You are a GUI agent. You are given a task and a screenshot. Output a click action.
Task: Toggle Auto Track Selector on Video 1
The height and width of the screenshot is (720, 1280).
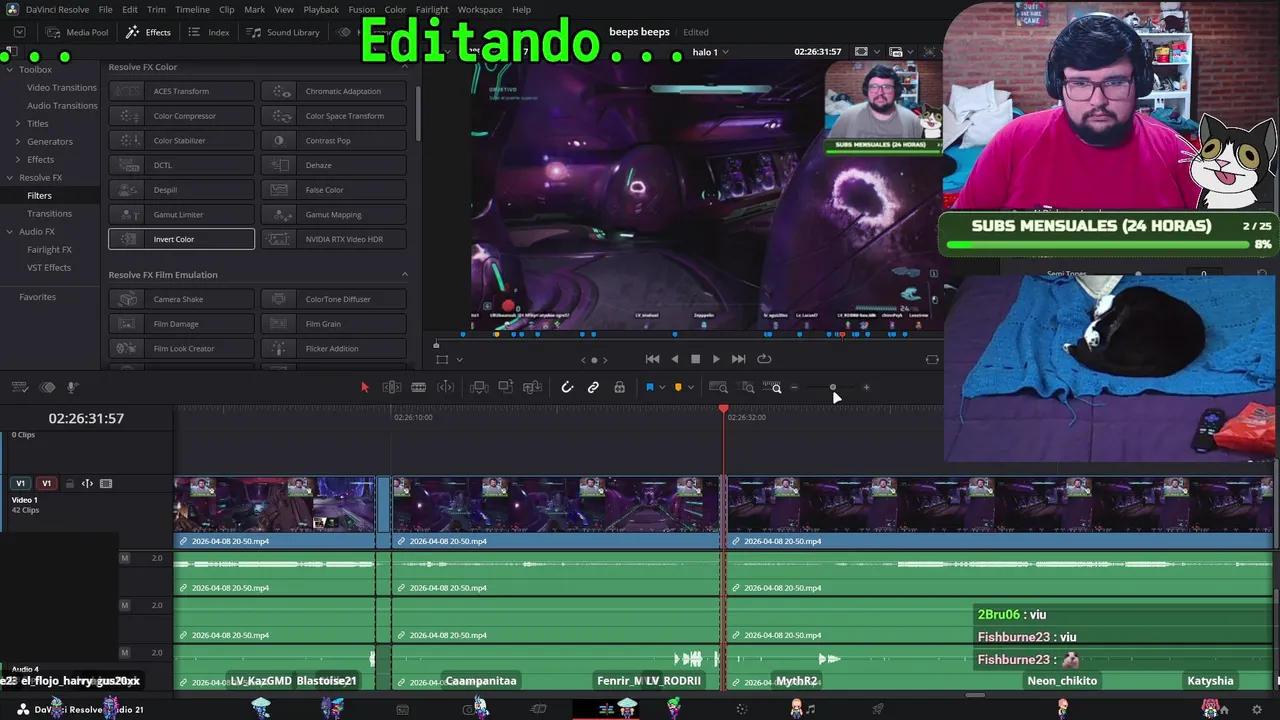[87, 484]
